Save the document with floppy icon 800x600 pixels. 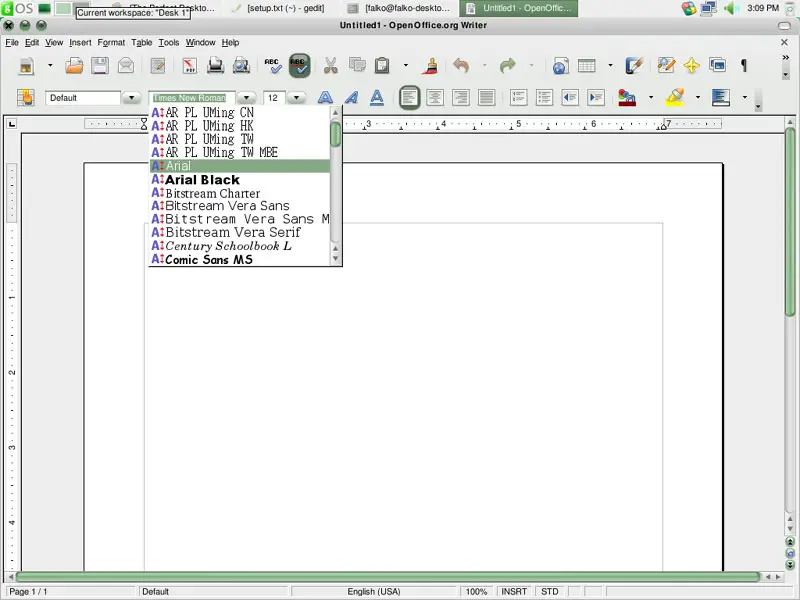coord(100,66)
